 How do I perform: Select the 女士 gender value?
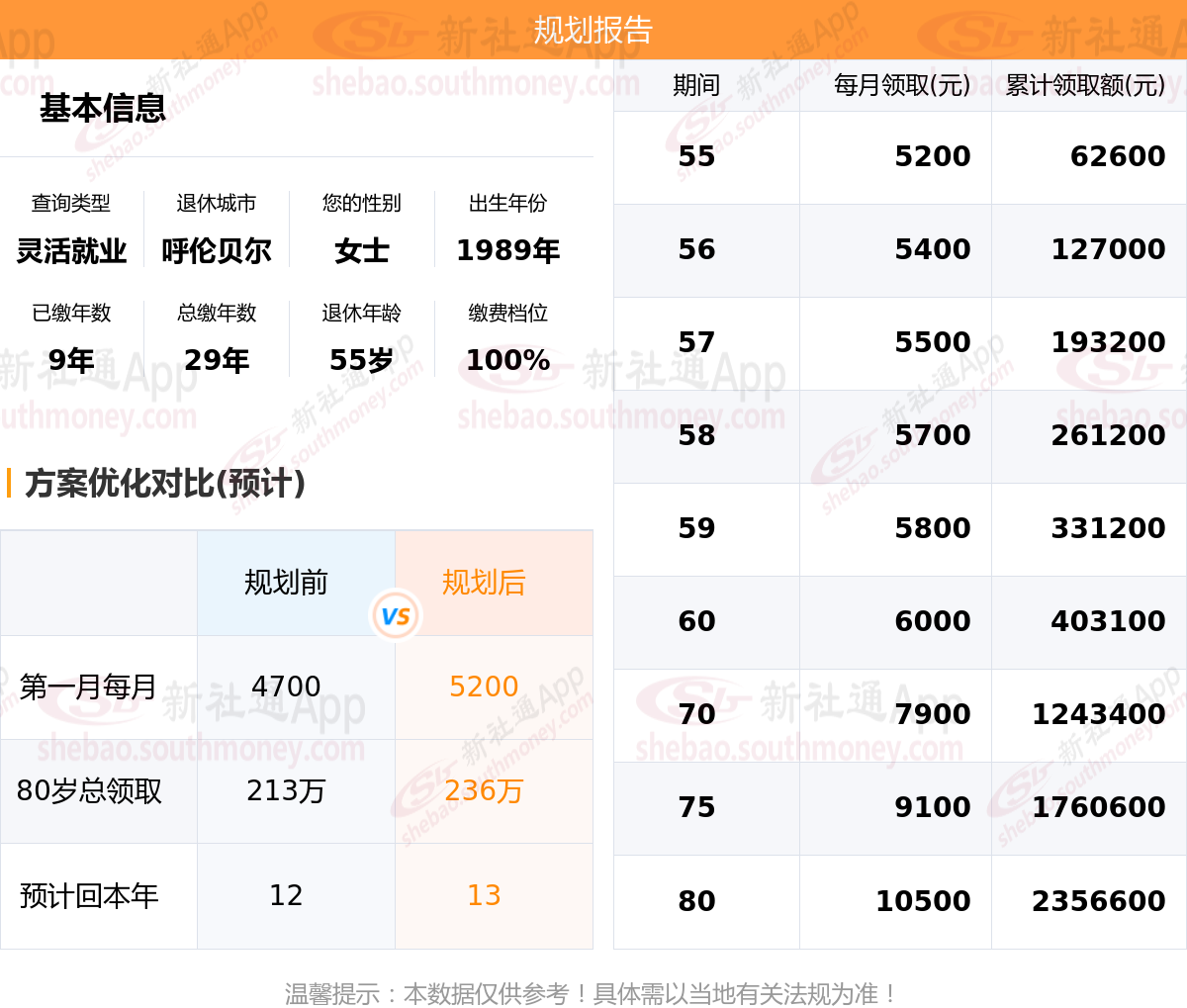(362, 251)
